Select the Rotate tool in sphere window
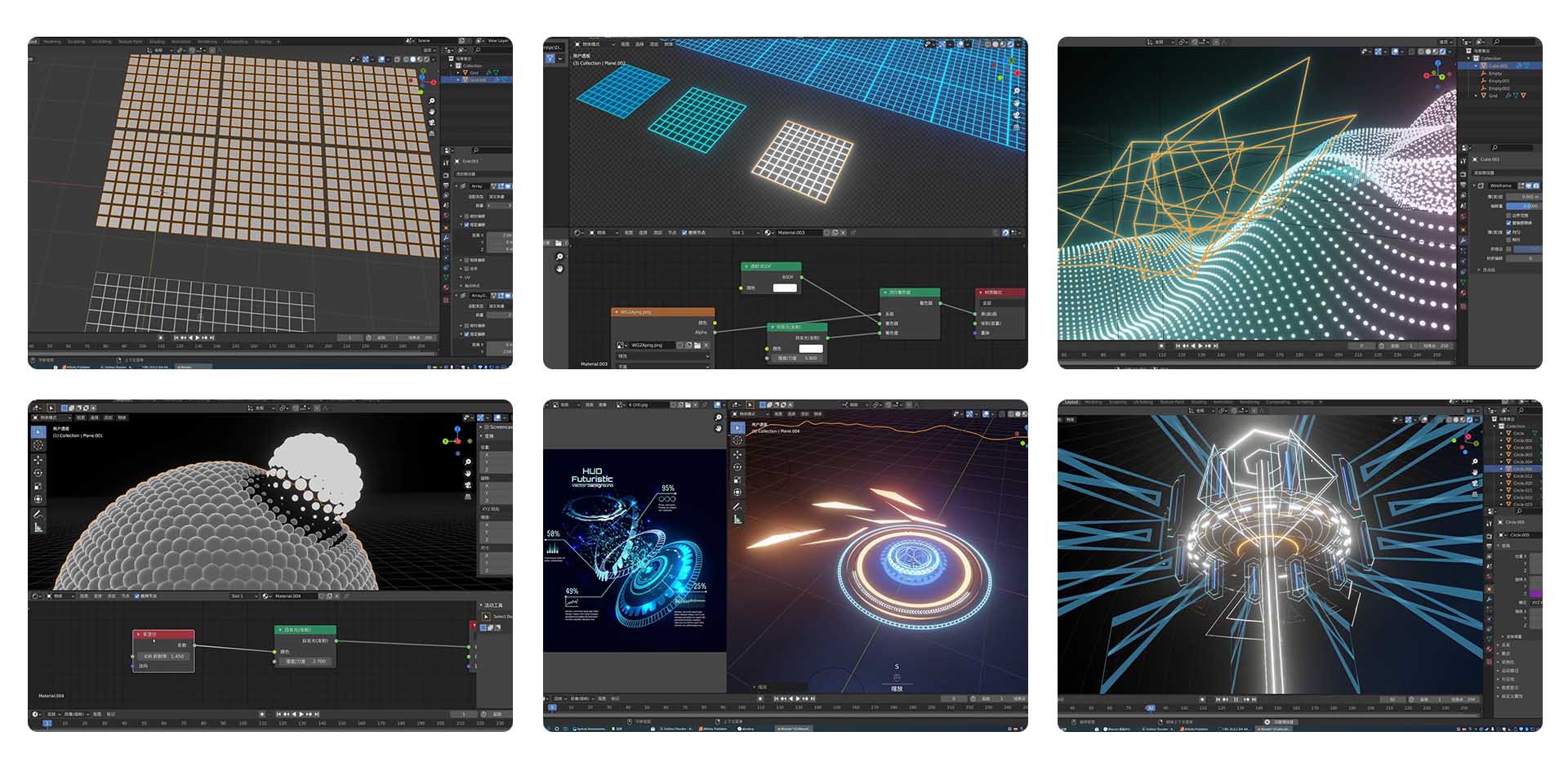1568x772 pixels. click(38, 473)
